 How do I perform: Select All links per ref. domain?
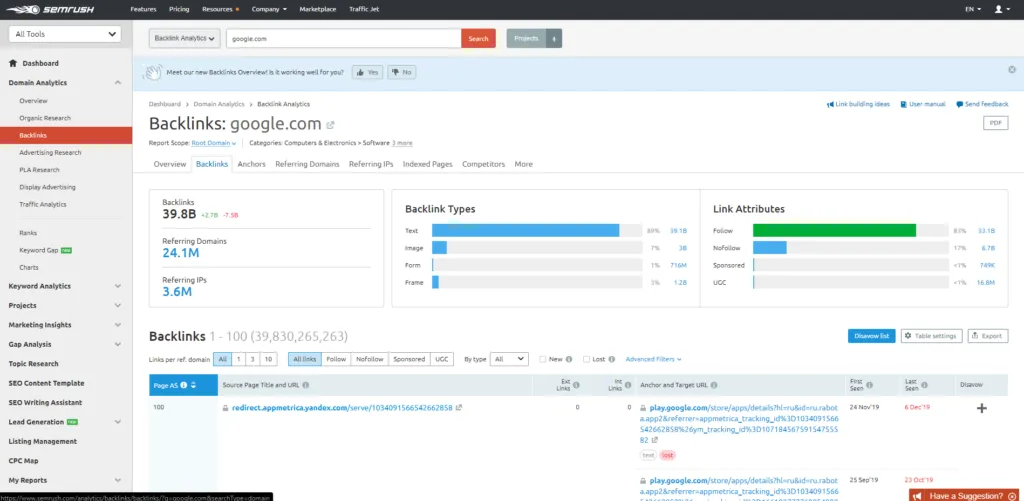click(222, 359)
